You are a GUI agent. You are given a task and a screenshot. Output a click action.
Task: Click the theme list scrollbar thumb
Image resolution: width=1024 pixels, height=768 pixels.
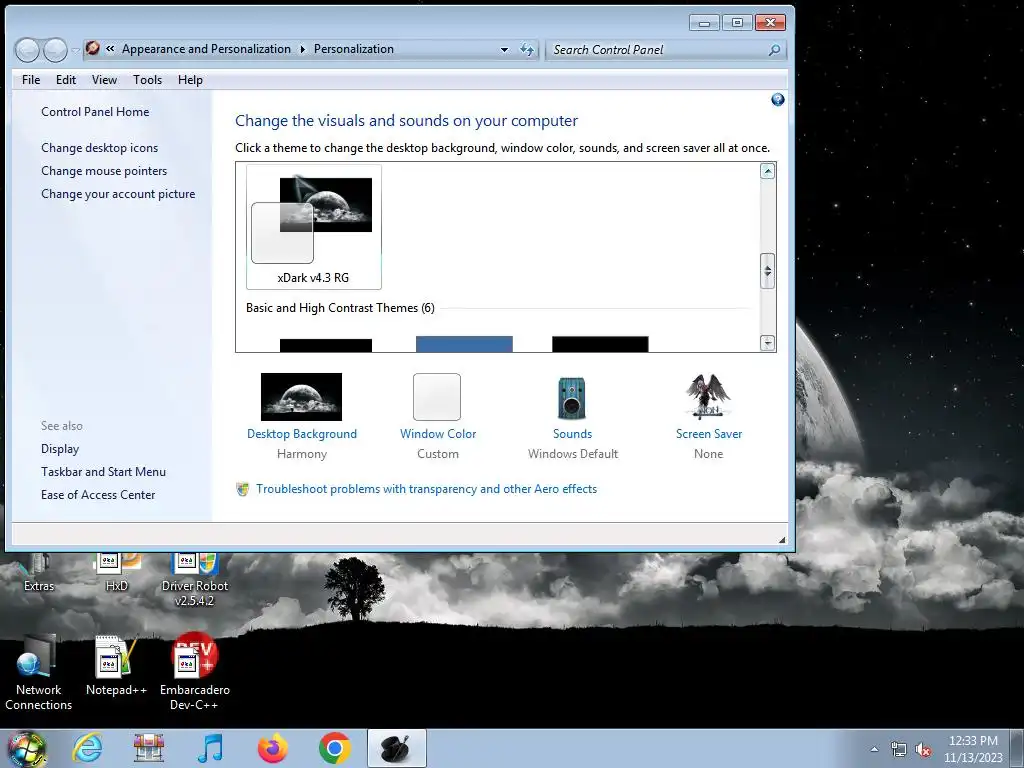(x=767, y=271)
